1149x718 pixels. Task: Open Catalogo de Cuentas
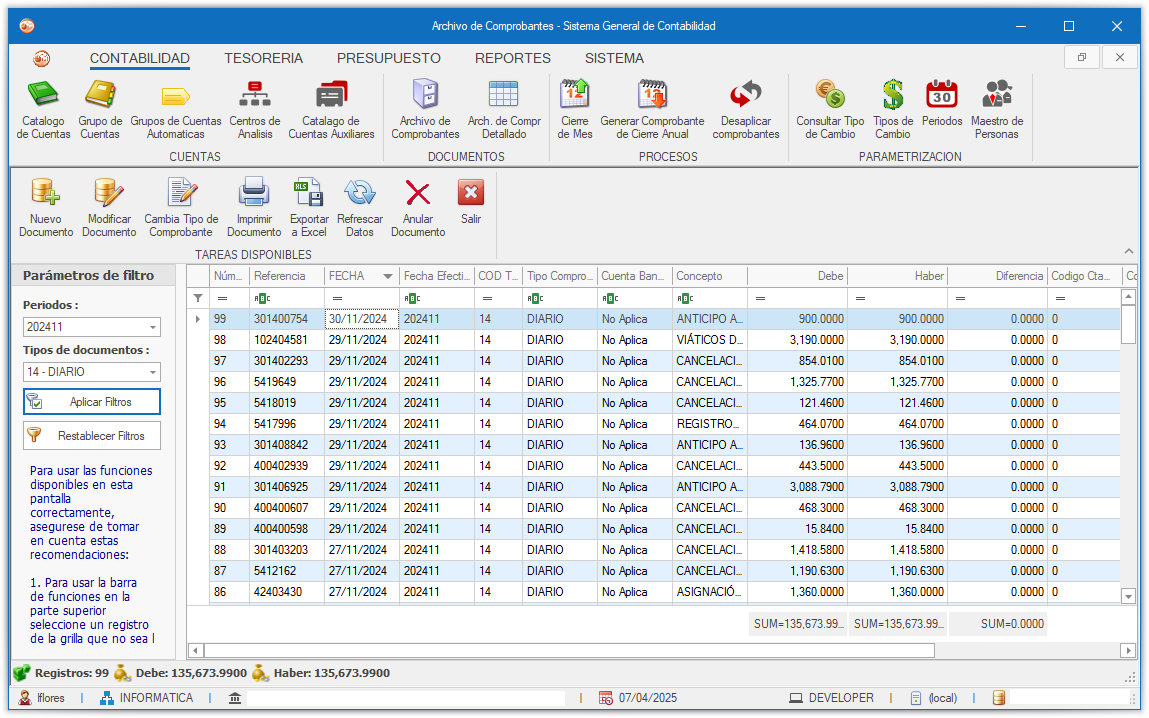tap(43, 110)
